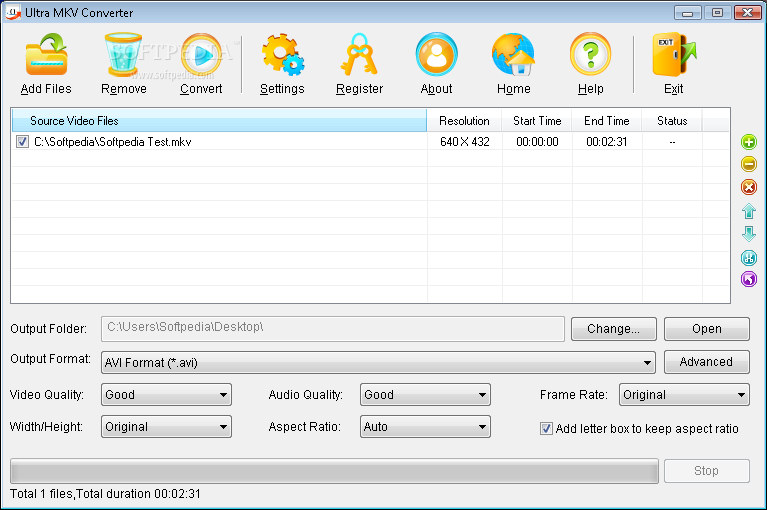Go to the Home globe icon

click(513, 54)
